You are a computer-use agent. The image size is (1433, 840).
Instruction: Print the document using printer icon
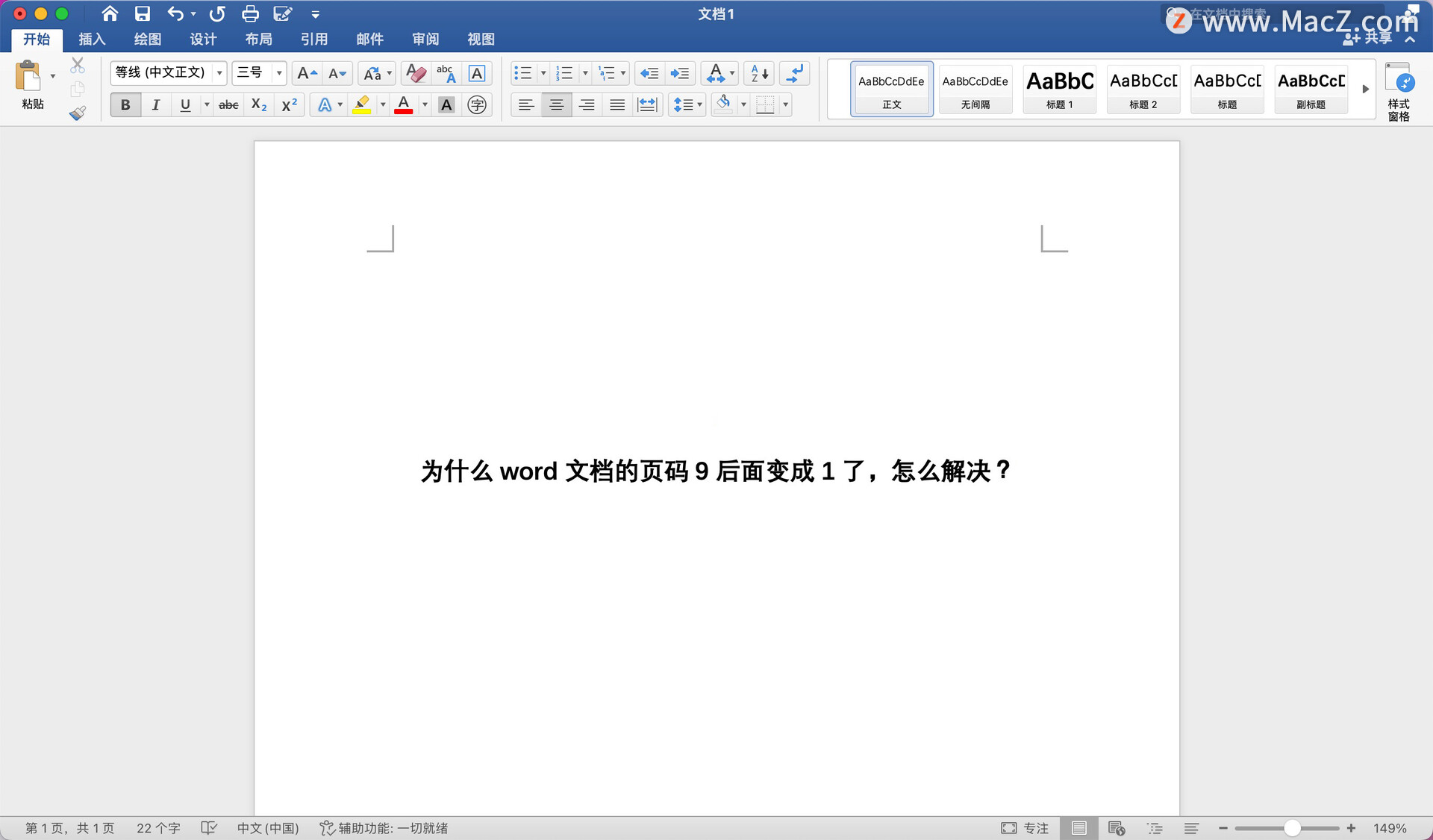click(x=250, y=13)
